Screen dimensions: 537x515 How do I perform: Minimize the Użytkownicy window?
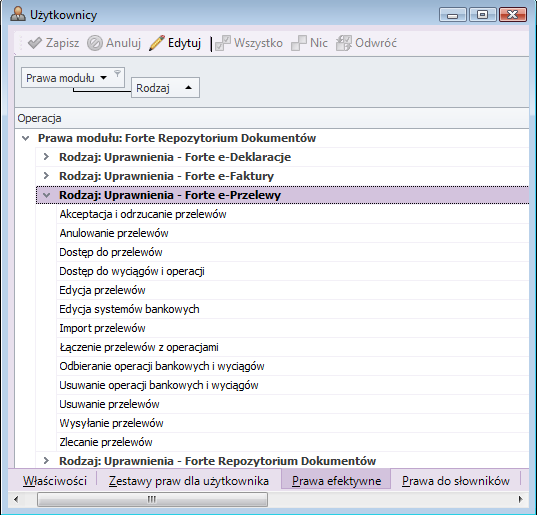pyautogui.click(x=452, y=15)
